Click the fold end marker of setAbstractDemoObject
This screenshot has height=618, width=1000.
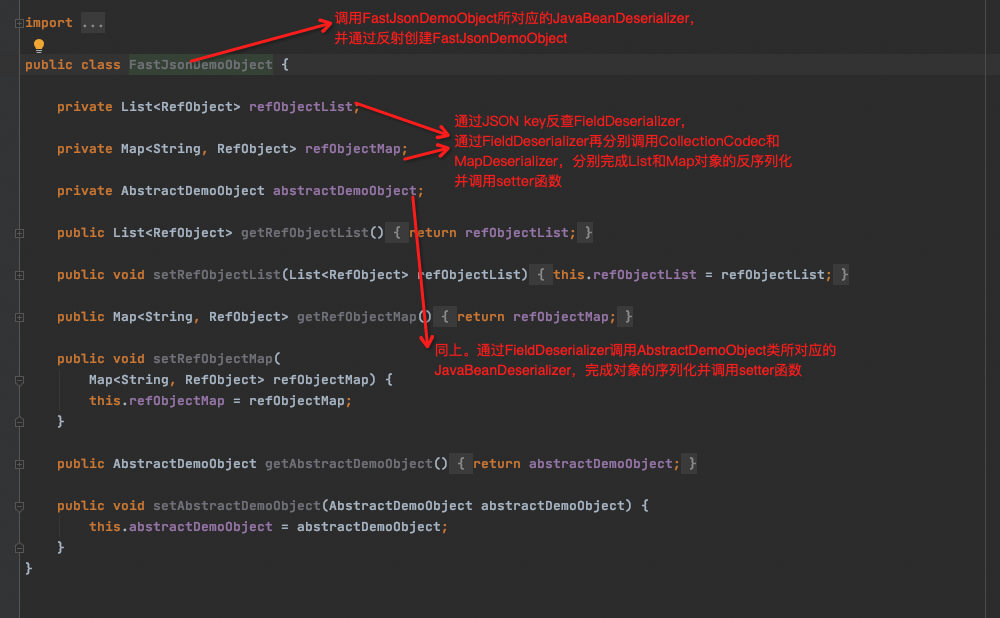[20, 548]
